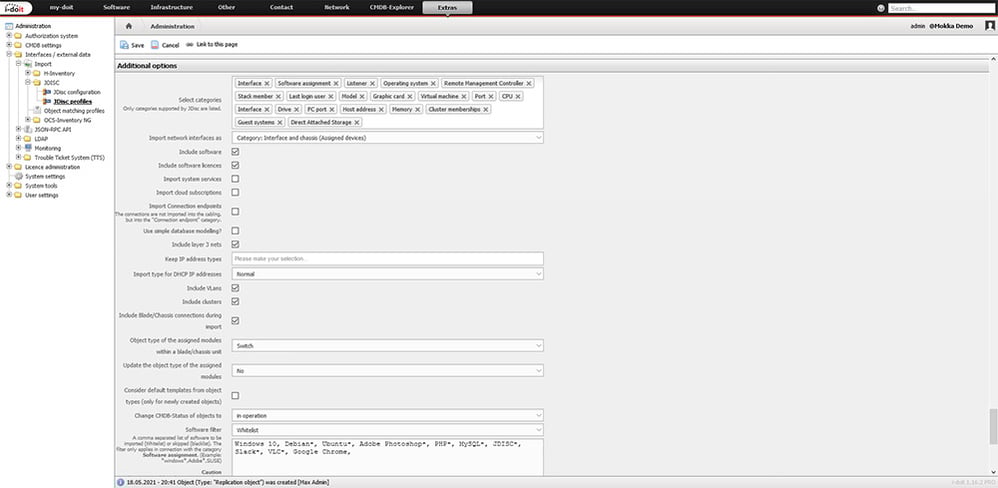This screenshot has height=488, width=998.
Task: Click the Cancel button
Action: tap(165, 45)
